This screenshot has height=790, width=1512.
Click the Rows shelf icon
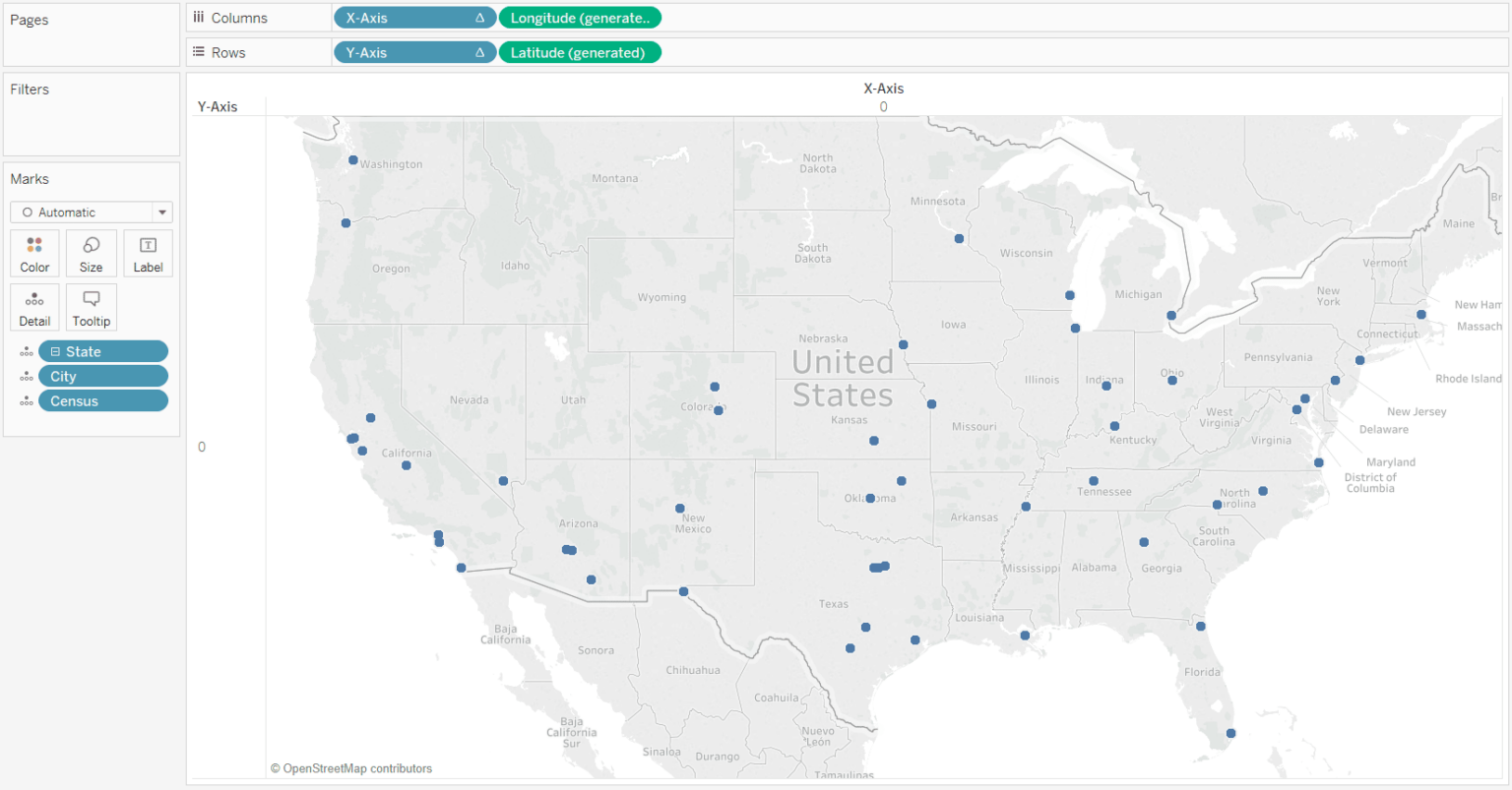pyautogui.click(x=200, y=52)
